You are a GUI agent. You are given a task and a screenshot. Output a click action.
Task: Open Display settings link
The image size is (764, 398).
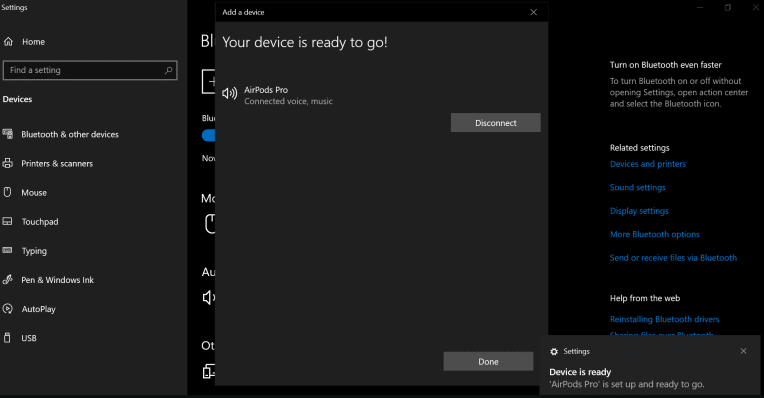pos(639,211)
